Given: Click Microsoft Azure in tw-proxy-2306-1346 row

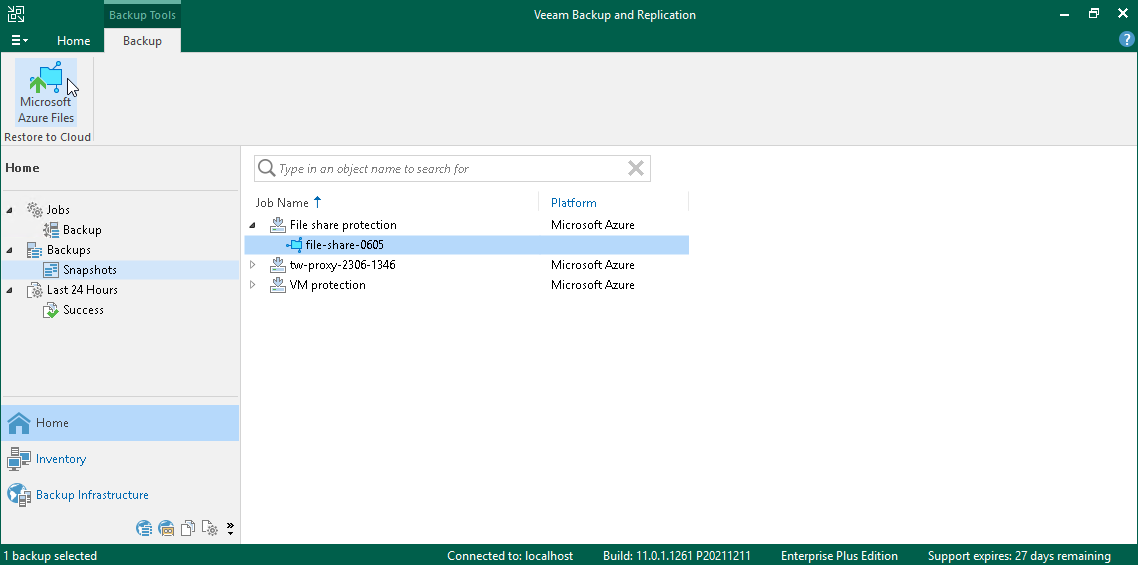Looking at the screenshot, I should coord(592,265).
